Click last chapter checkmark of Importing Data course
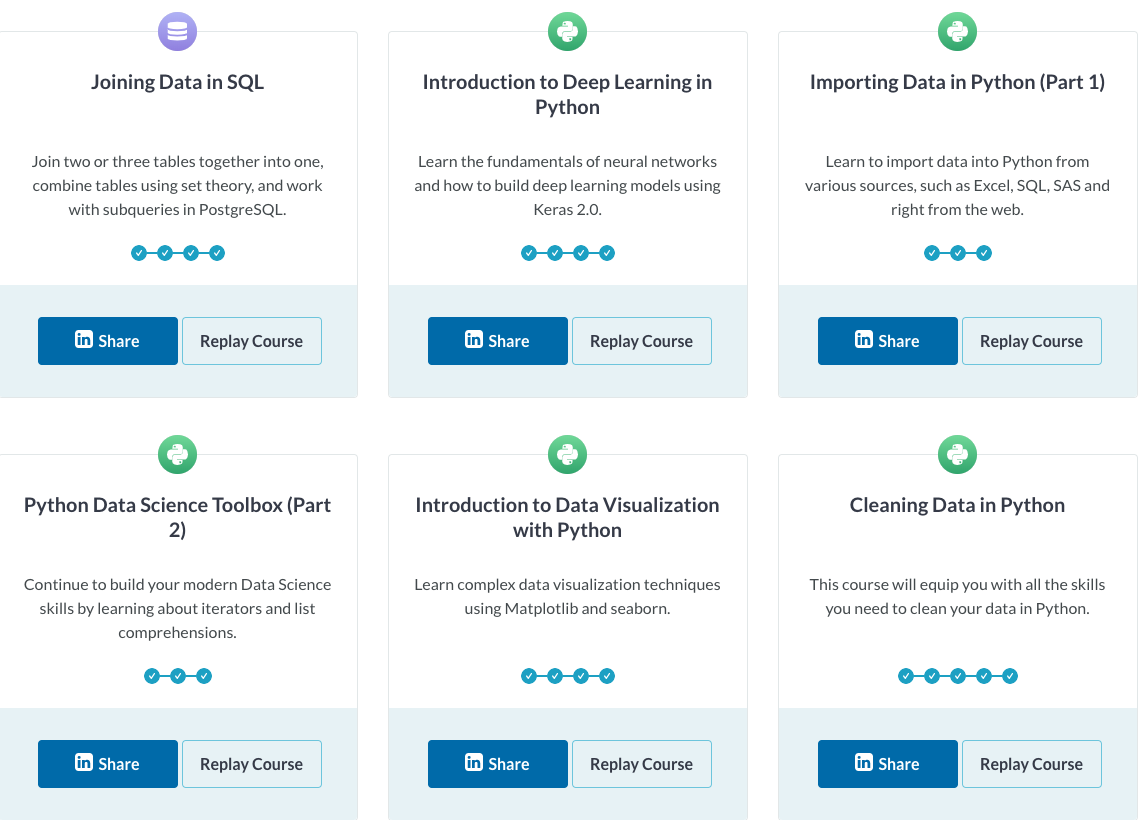Viewport: 1138px width, 820px height. click(983, 253)
